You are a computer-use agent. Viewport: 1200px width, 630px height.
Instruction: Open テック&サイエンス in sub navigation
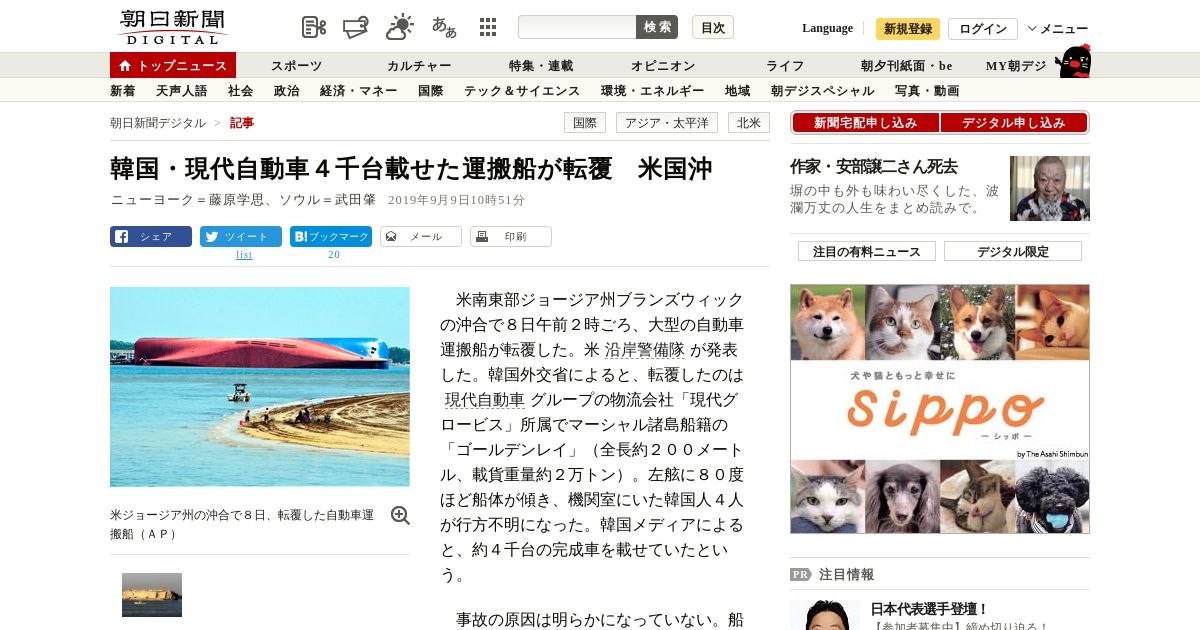522,91
